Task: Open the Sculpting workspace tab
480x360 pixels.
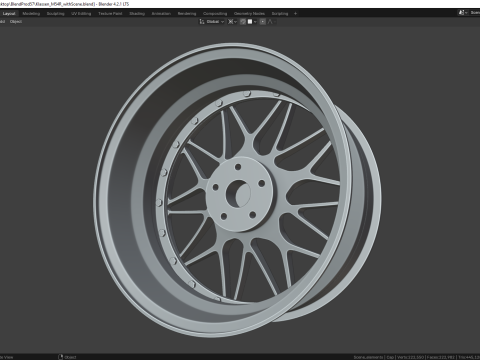Action: coord(55,14)
